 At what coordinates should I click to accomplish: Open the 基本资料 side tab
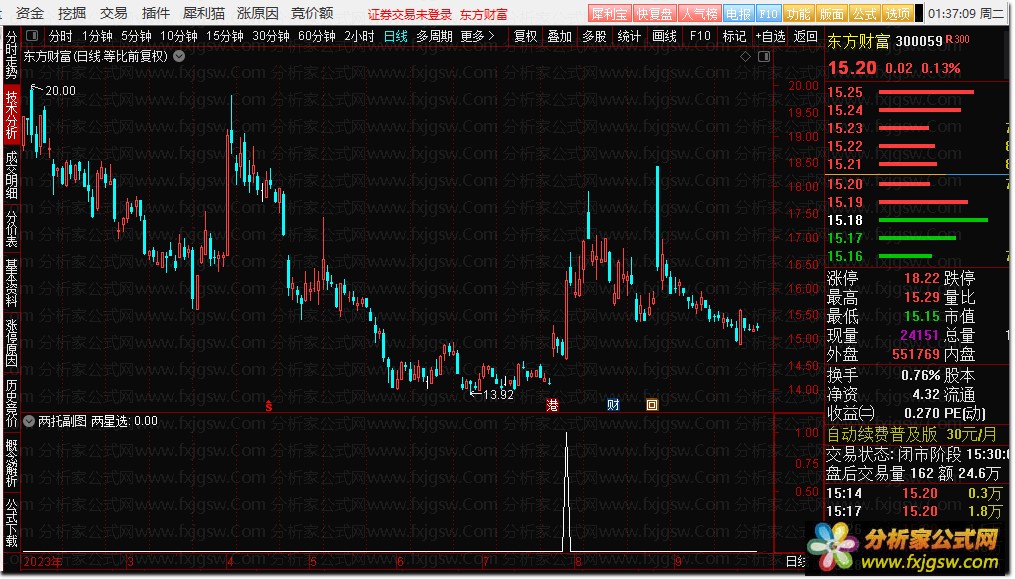tap(12, 282)
